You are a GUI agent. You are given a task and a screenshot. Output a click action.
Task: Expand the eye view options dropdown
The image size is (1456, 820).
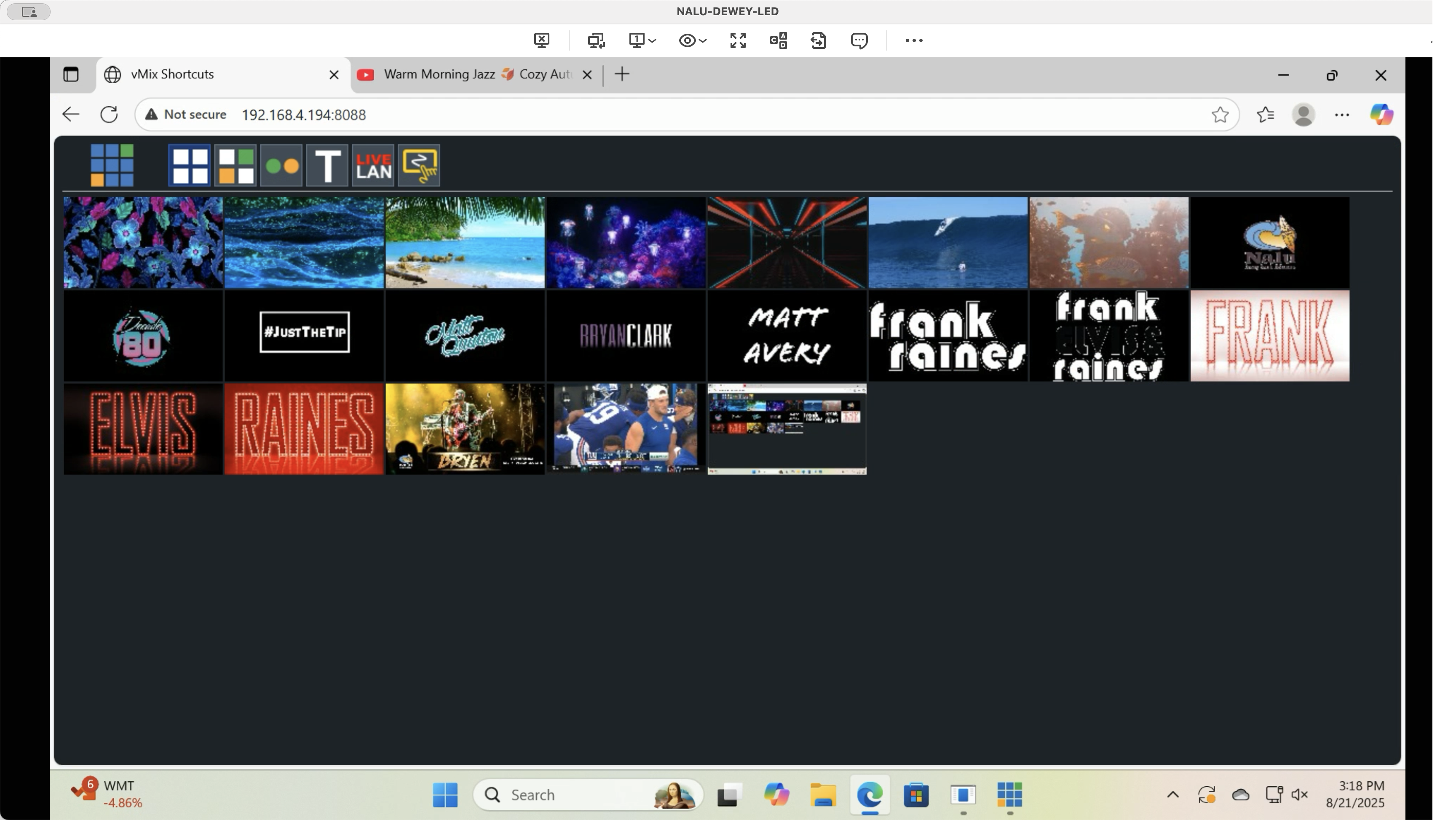pos(692,40)
